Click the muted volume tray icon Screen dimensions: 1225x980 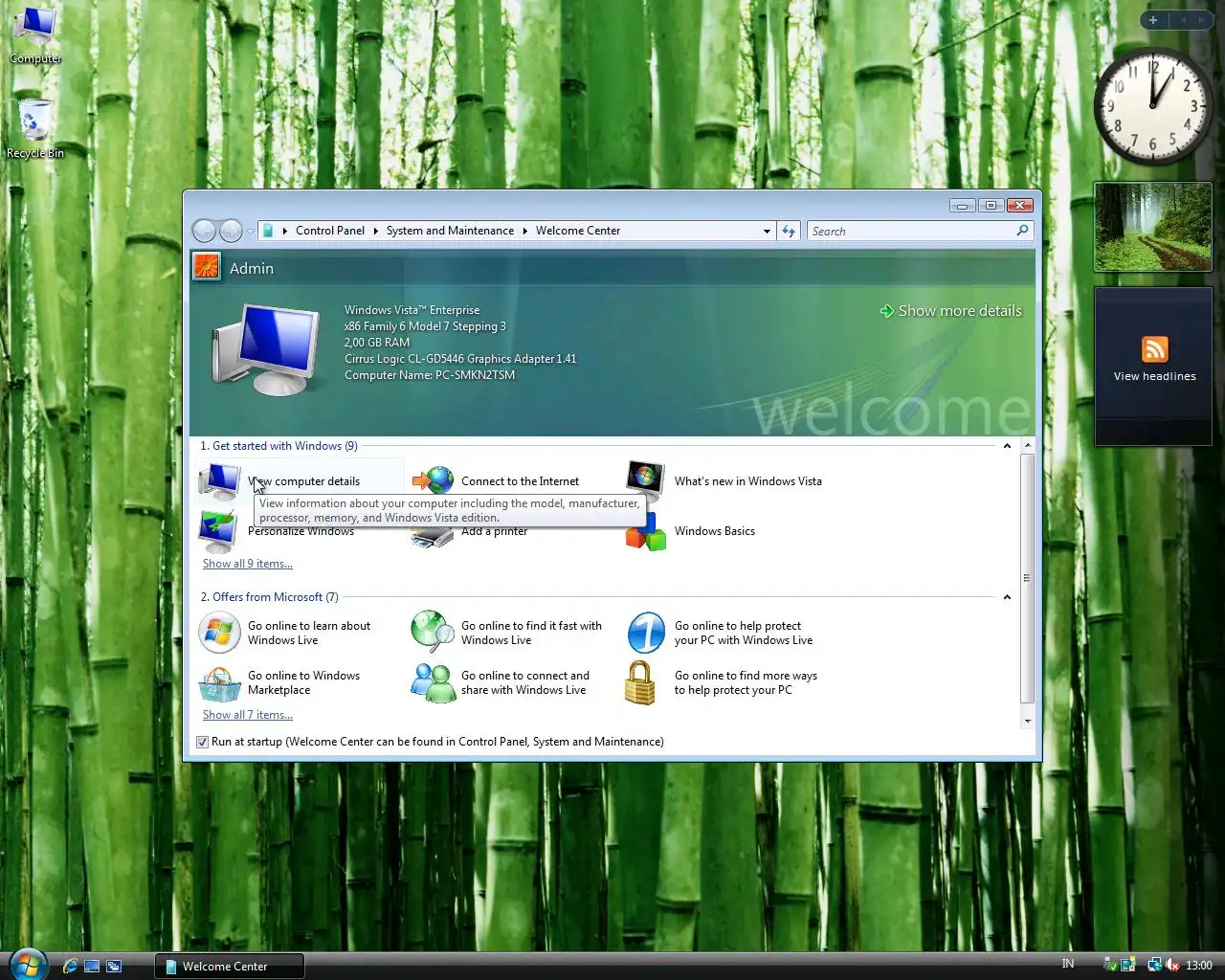coord(1173,965)
